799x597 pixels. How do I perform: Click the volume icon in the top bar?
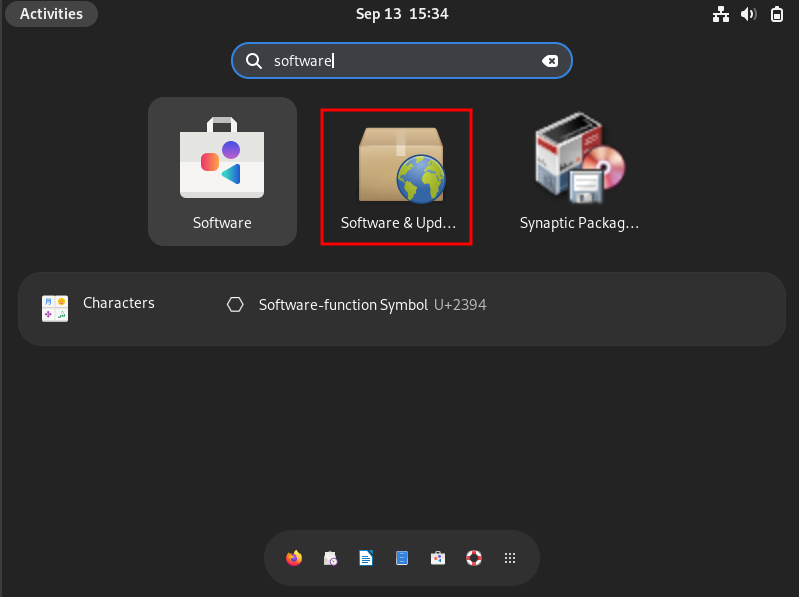click(x=748, y=14)
